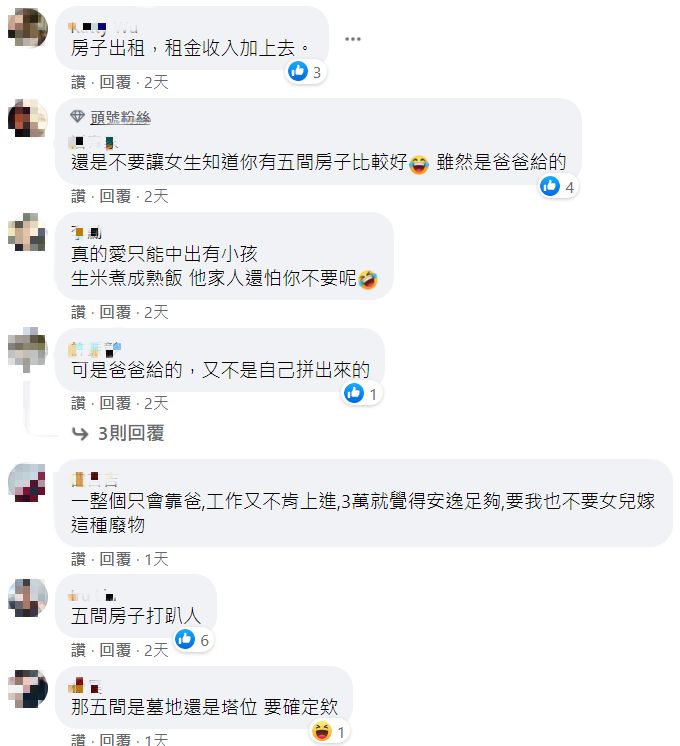Open the first commenter's profile picture
Viewport: 680px width, 746px height.
pos(28,28)
